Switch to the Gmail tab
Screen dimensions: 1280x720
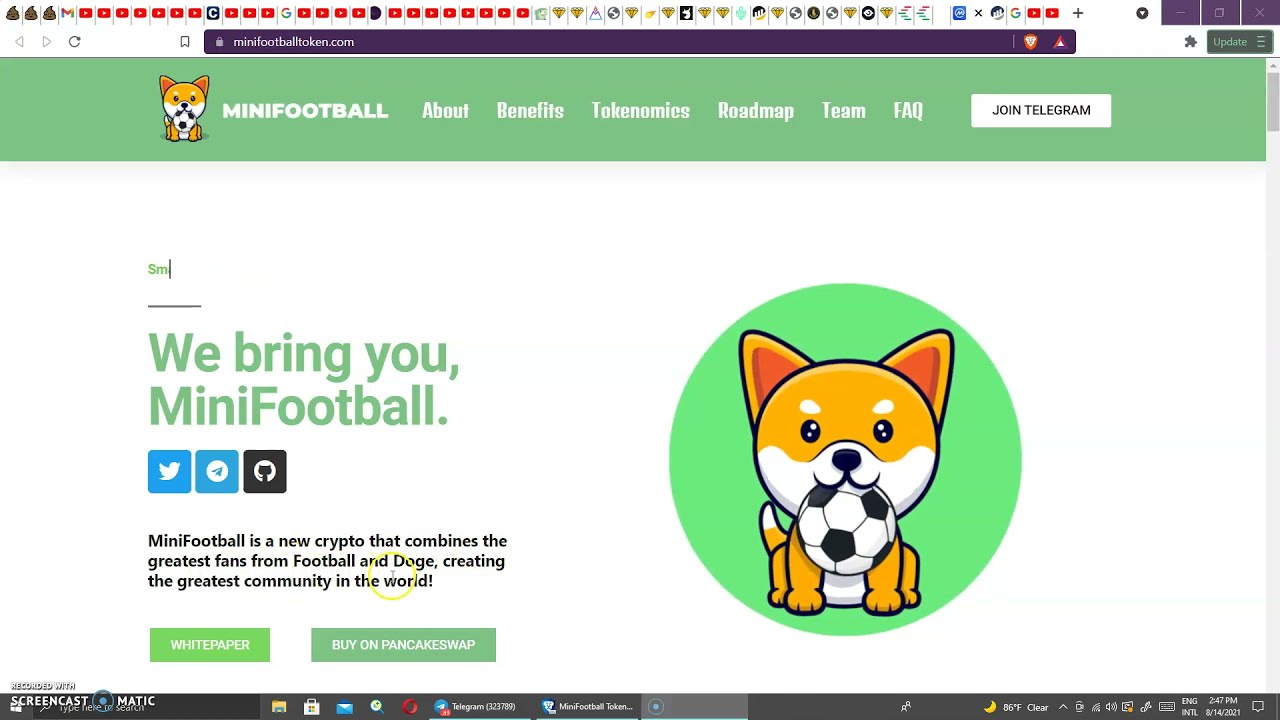tap(67, 13)
